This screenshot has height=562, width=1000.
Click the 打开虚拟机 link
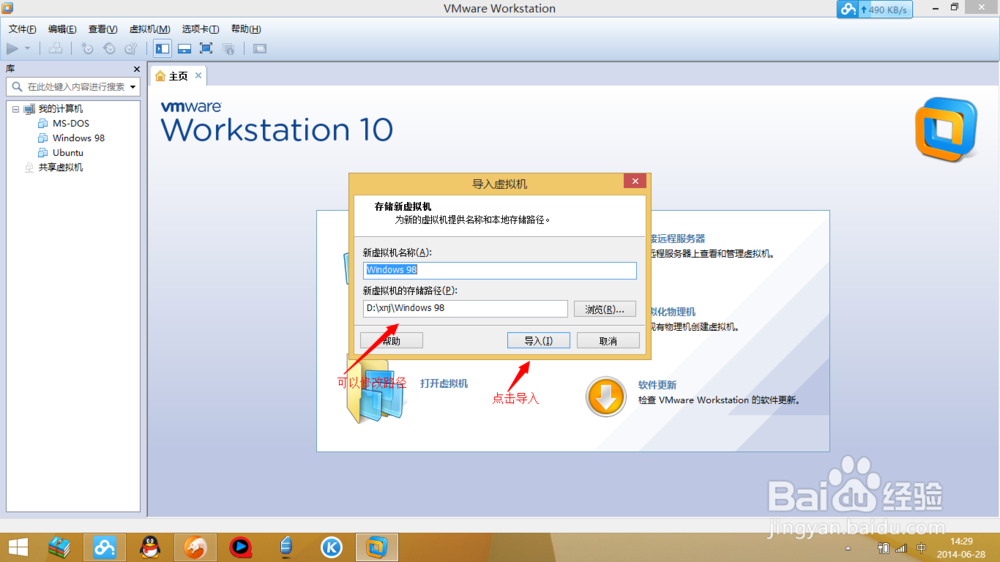[444, 383]
